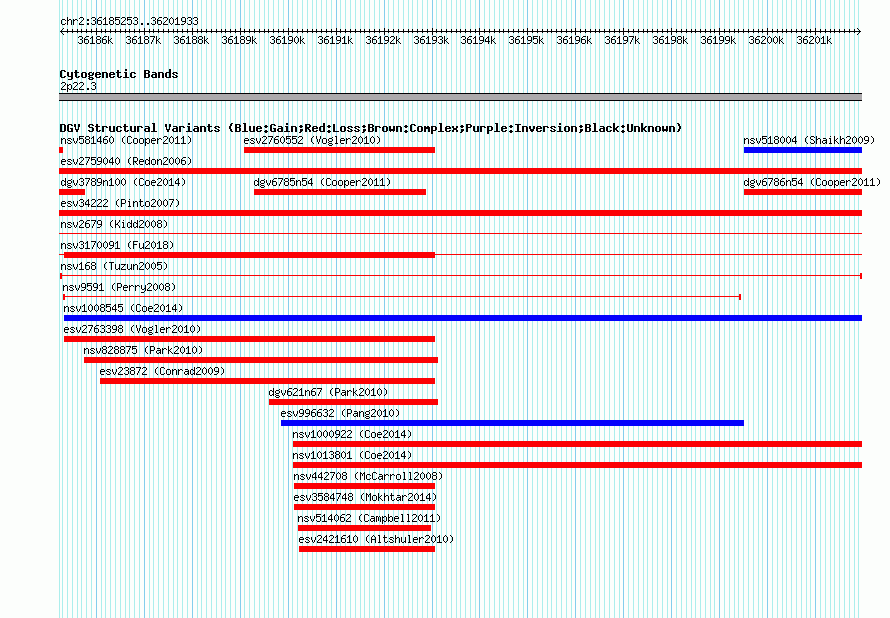Open nsv828875 (Park2010) variant label

(143, 350)
